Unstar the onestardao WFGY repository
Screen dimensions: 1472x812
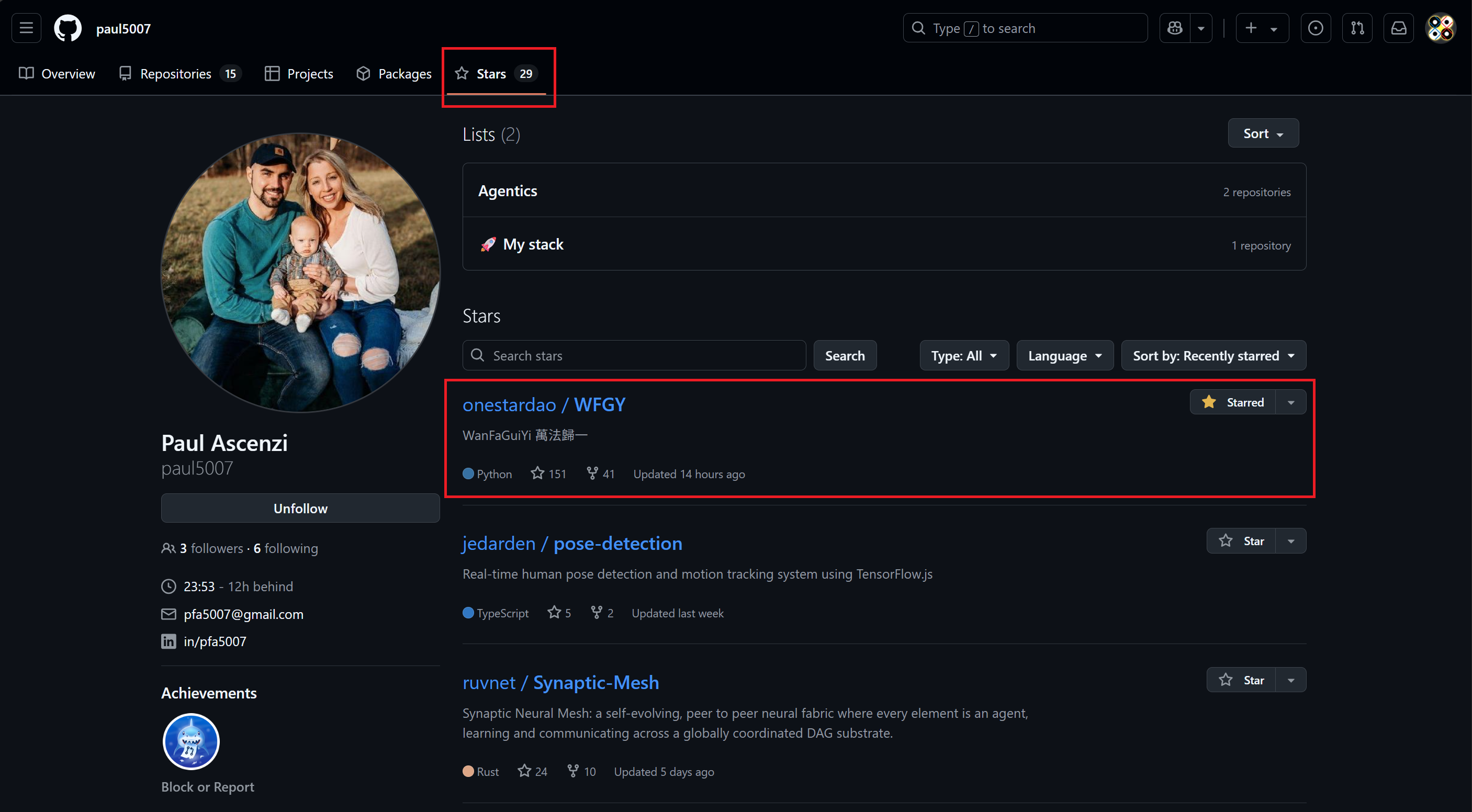pyautogui.click(x=1233, y=402)
